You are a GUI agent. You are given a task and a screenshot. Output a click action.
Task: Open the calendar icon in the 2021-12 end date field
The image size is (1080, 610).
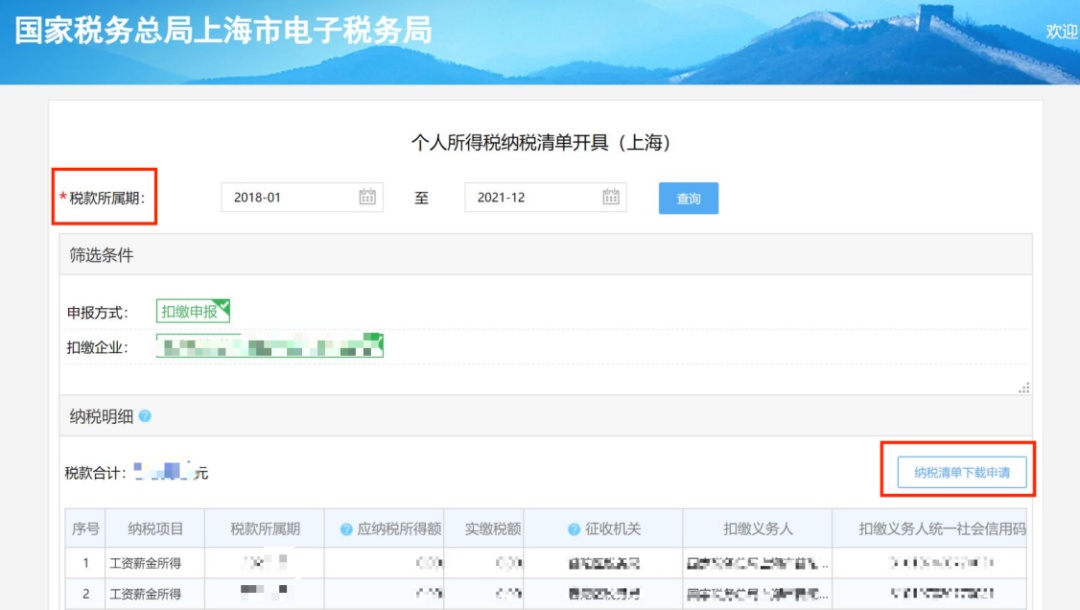611,197
